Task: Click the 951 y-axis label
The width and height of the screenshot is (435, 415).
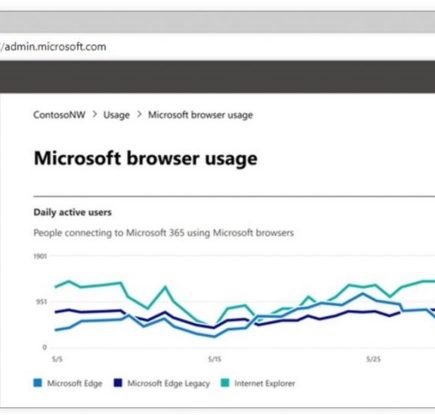Action: 42,302
